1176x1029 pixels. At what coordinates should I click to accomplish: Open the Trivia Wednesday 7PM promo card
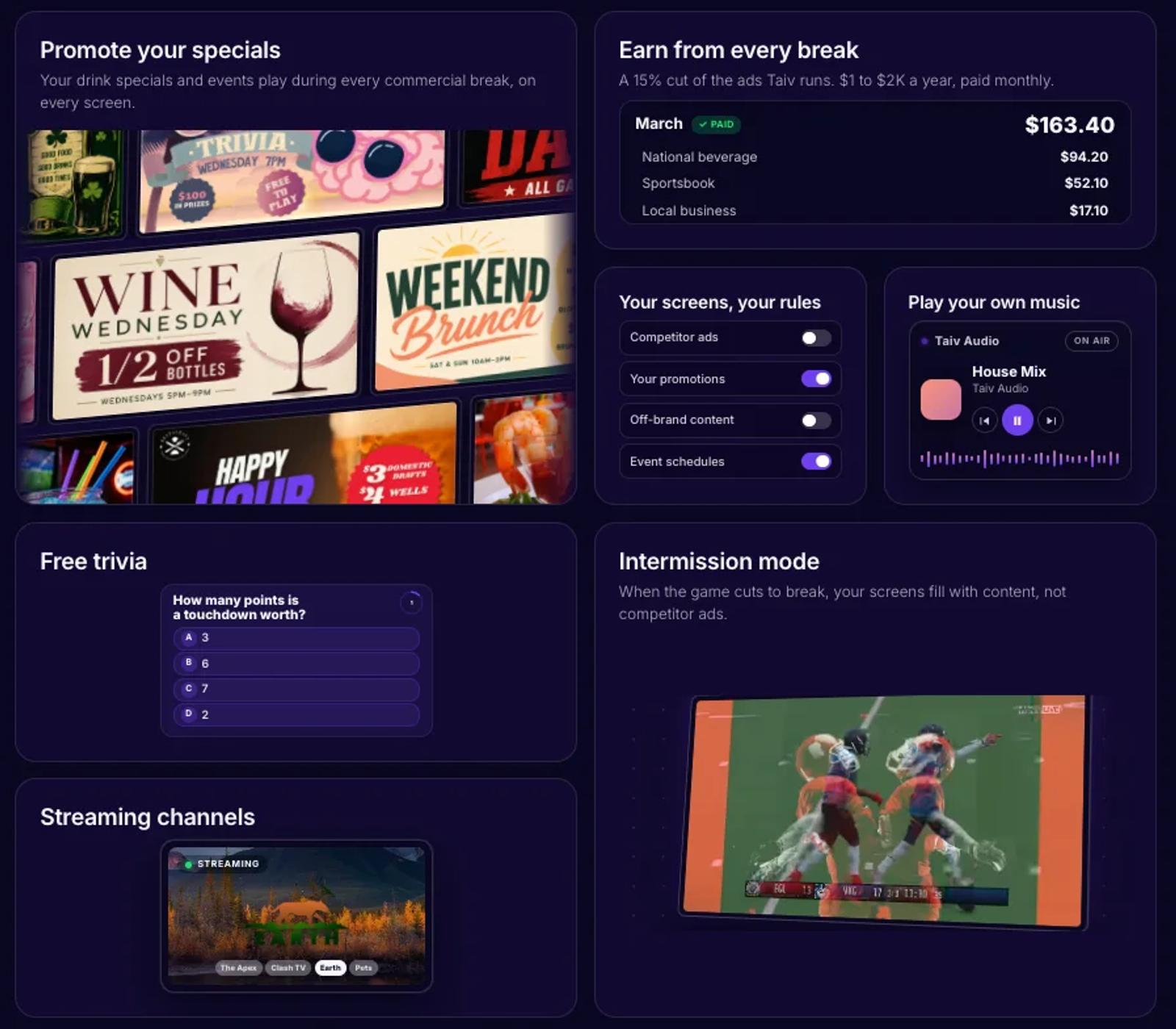click(293, 180)
